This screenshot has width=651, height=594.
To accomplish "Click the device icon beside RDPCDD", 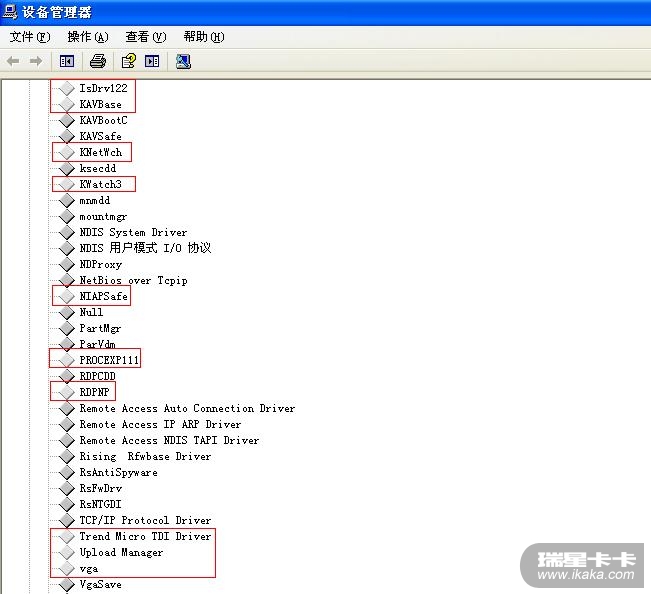I will click(x=66, y=376).
